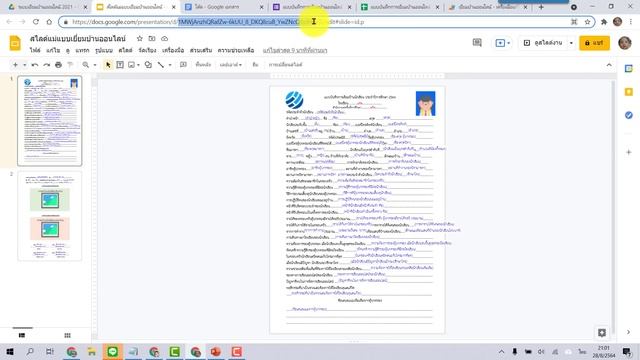Click the Google Slides home logo
The width and height of the screenshot is (640, 360).
click(15, 43)
